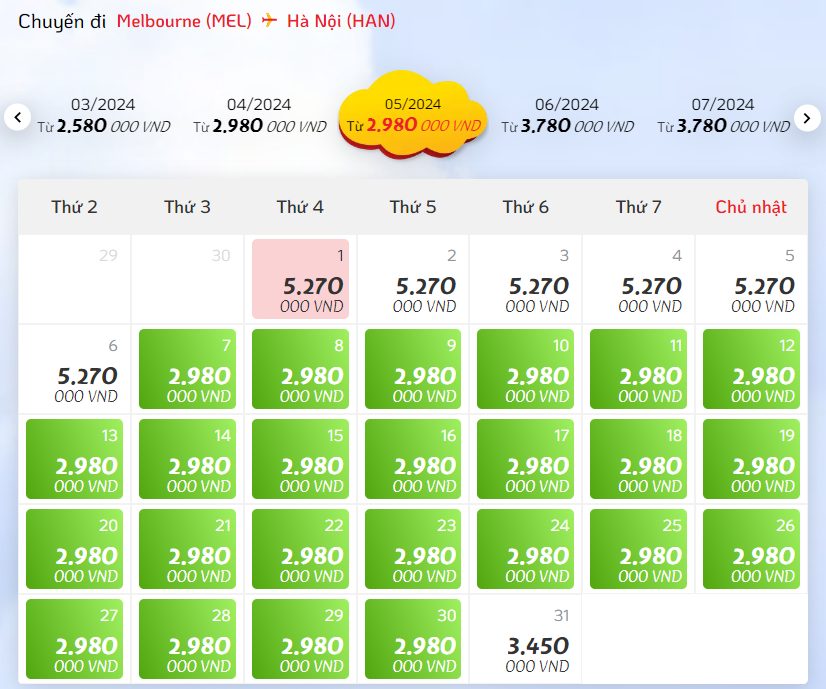The width and height of the screenshot is (826, 689).
Task: Click the airplane icon between cities
Action: tap(269, 21)
